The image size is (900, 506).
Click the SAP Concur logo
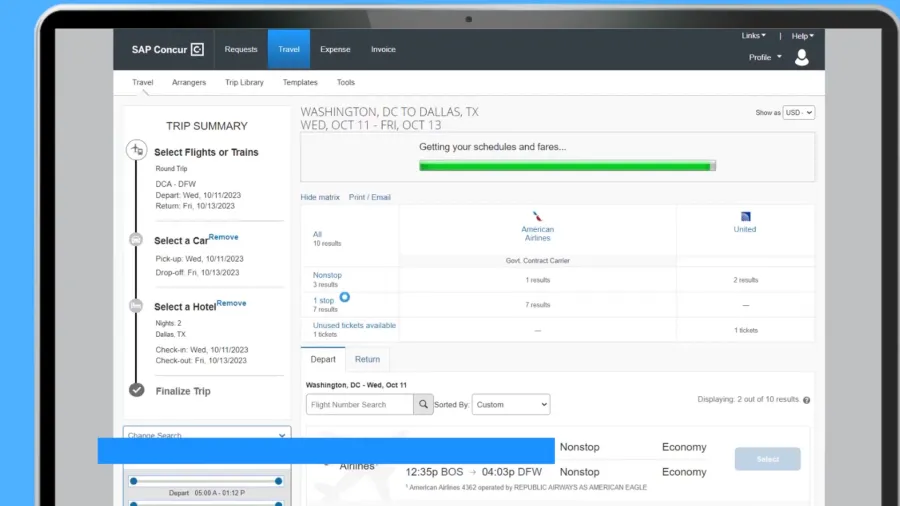tap(168, 49)
